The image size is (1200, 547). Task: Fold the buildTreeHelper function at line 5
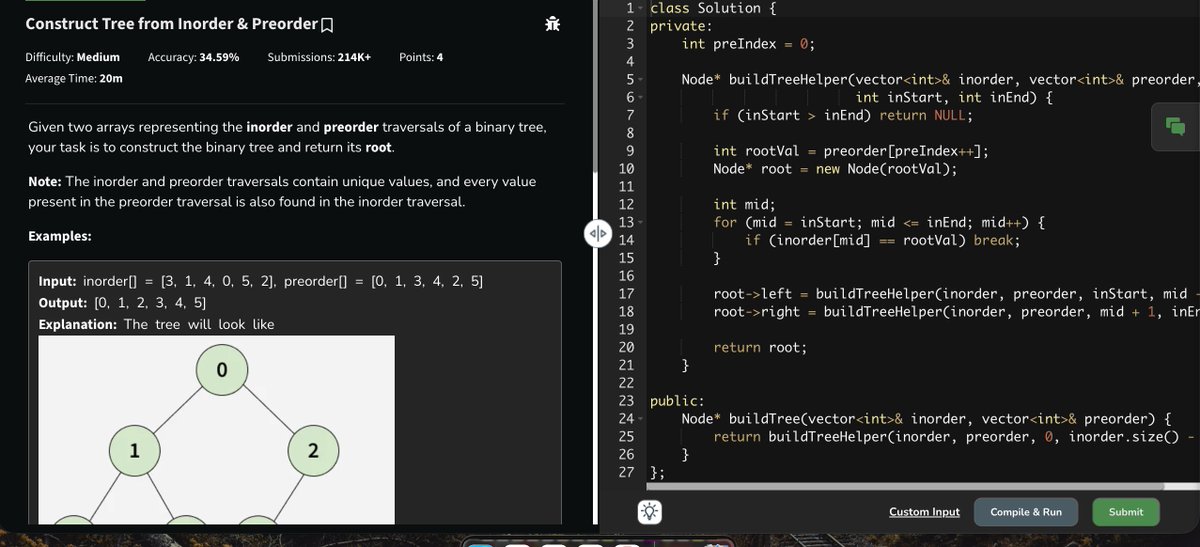(x=641, y=80)
